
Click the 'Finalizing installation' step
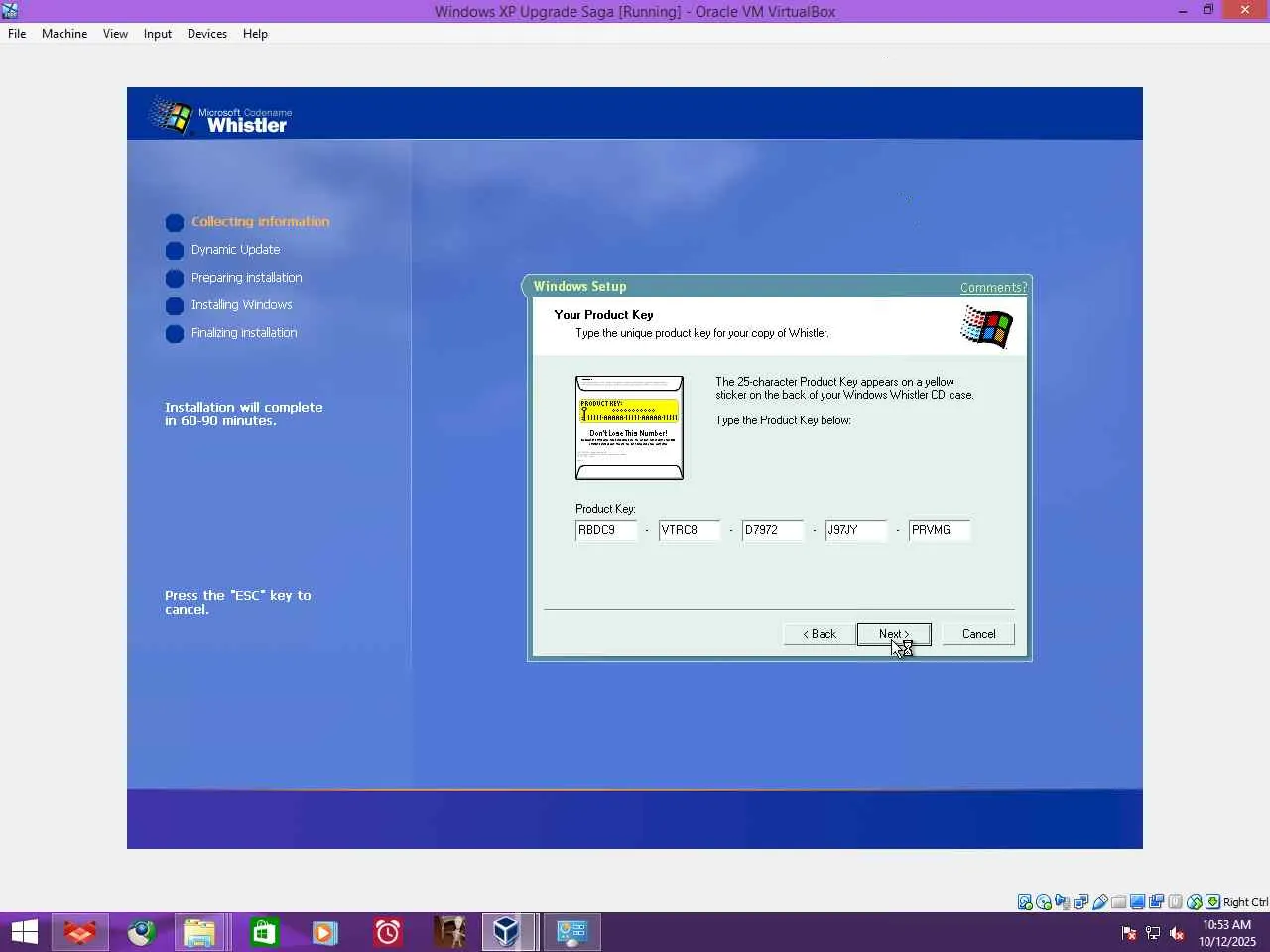click(x=244, y=333)
